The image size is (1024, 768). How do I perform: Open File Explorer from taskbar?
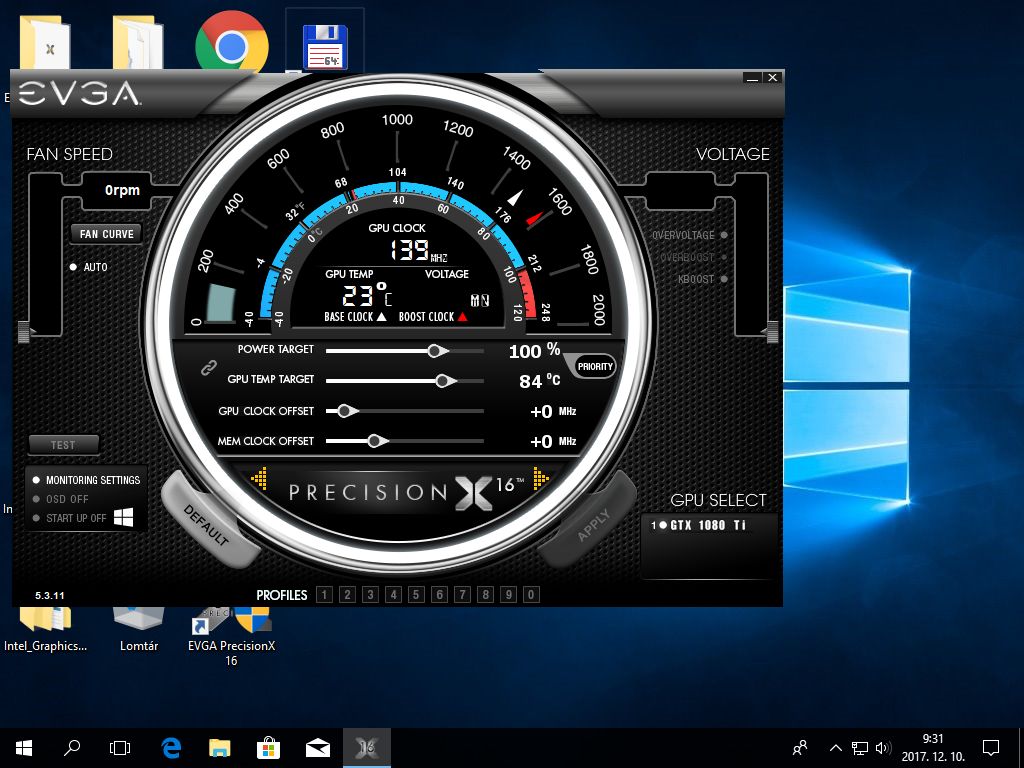[219, 748]
